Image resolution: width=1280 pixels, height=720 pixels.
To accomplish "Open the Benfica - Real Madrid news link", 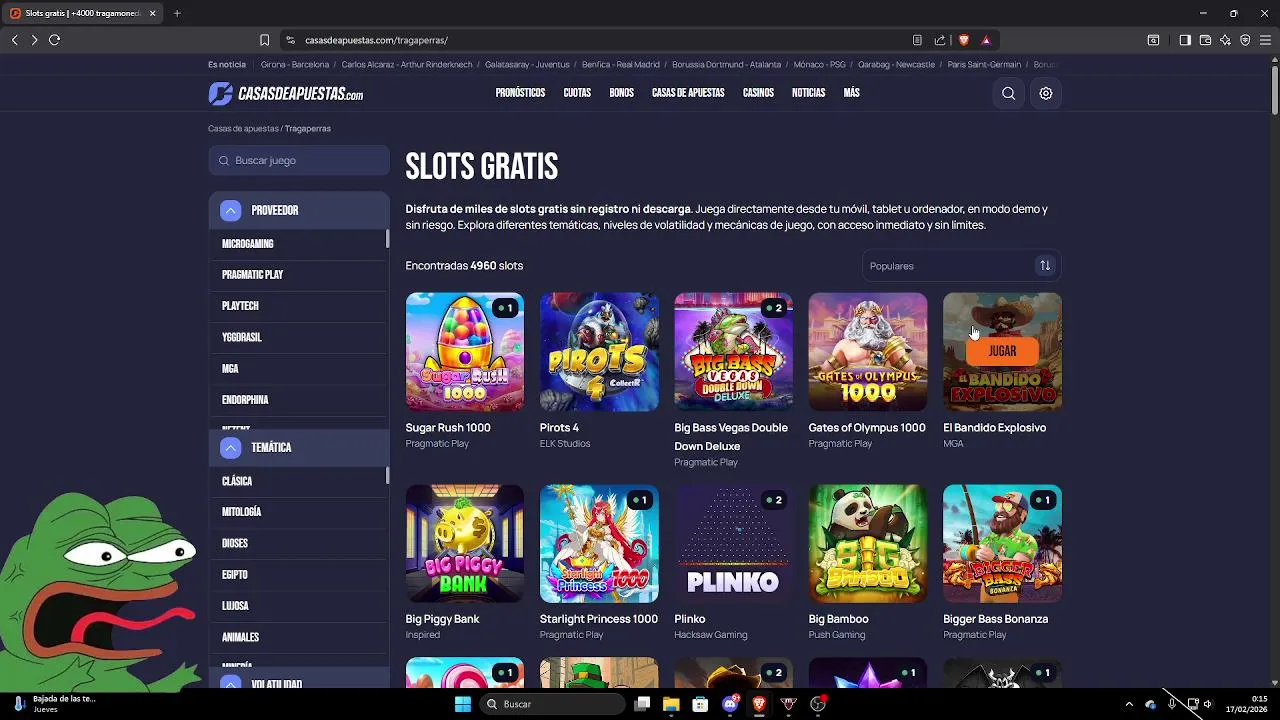I will coord(621,64).
